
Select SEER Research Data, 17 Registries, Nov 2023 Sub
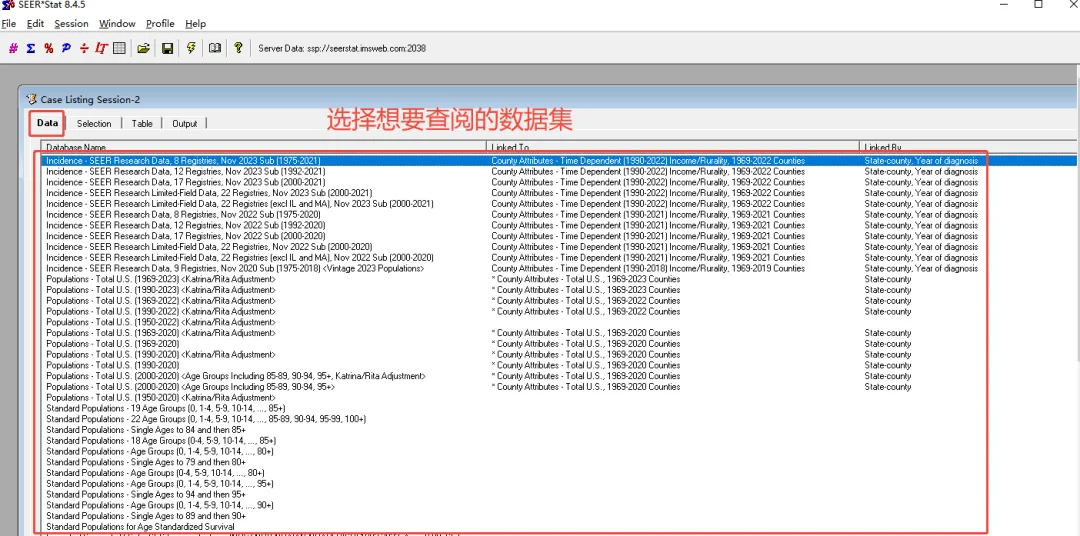click(186, 182)
